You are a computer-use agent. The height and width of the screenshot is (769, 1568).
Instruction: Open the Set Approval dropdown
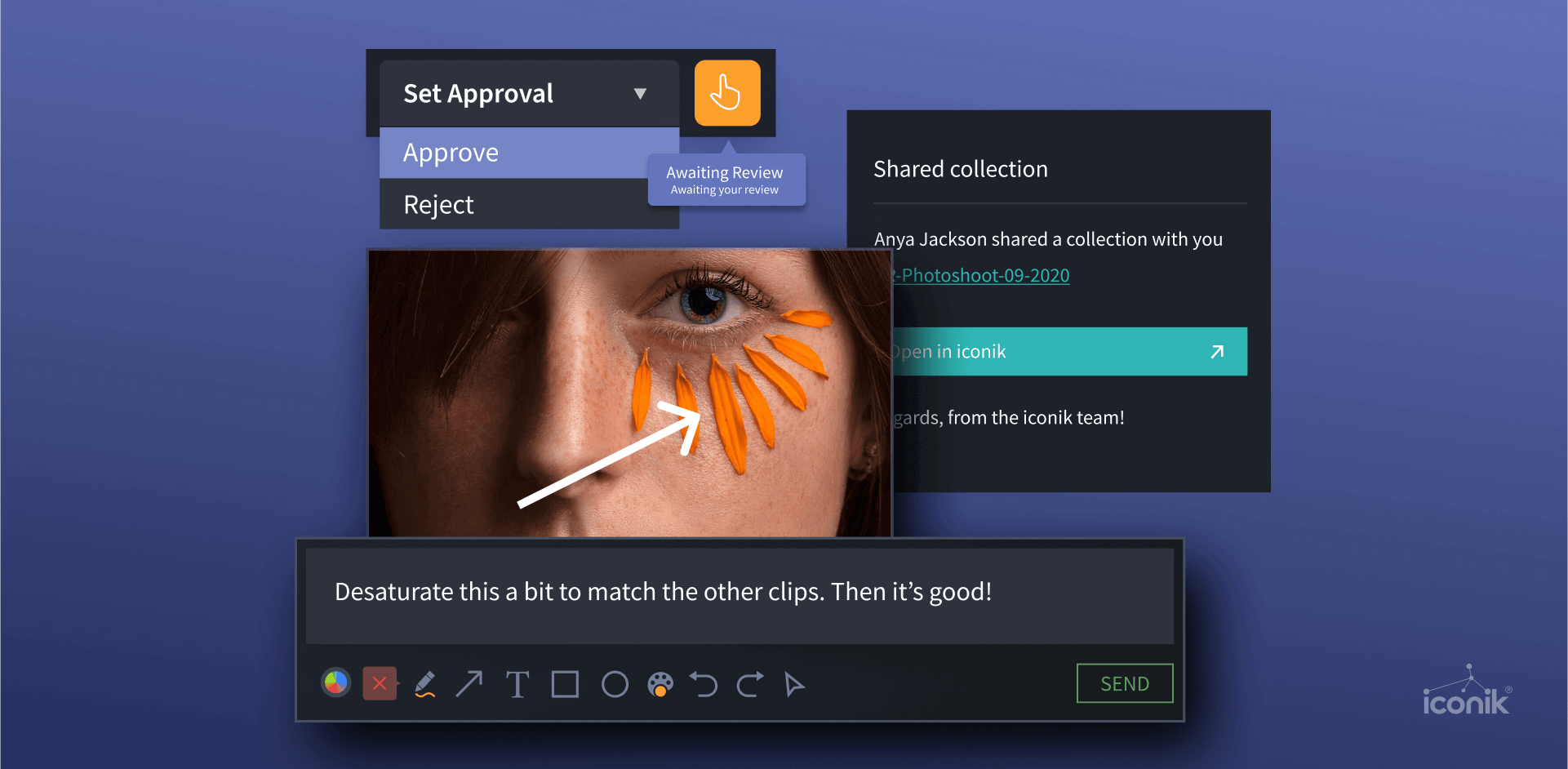click(529, 93)
